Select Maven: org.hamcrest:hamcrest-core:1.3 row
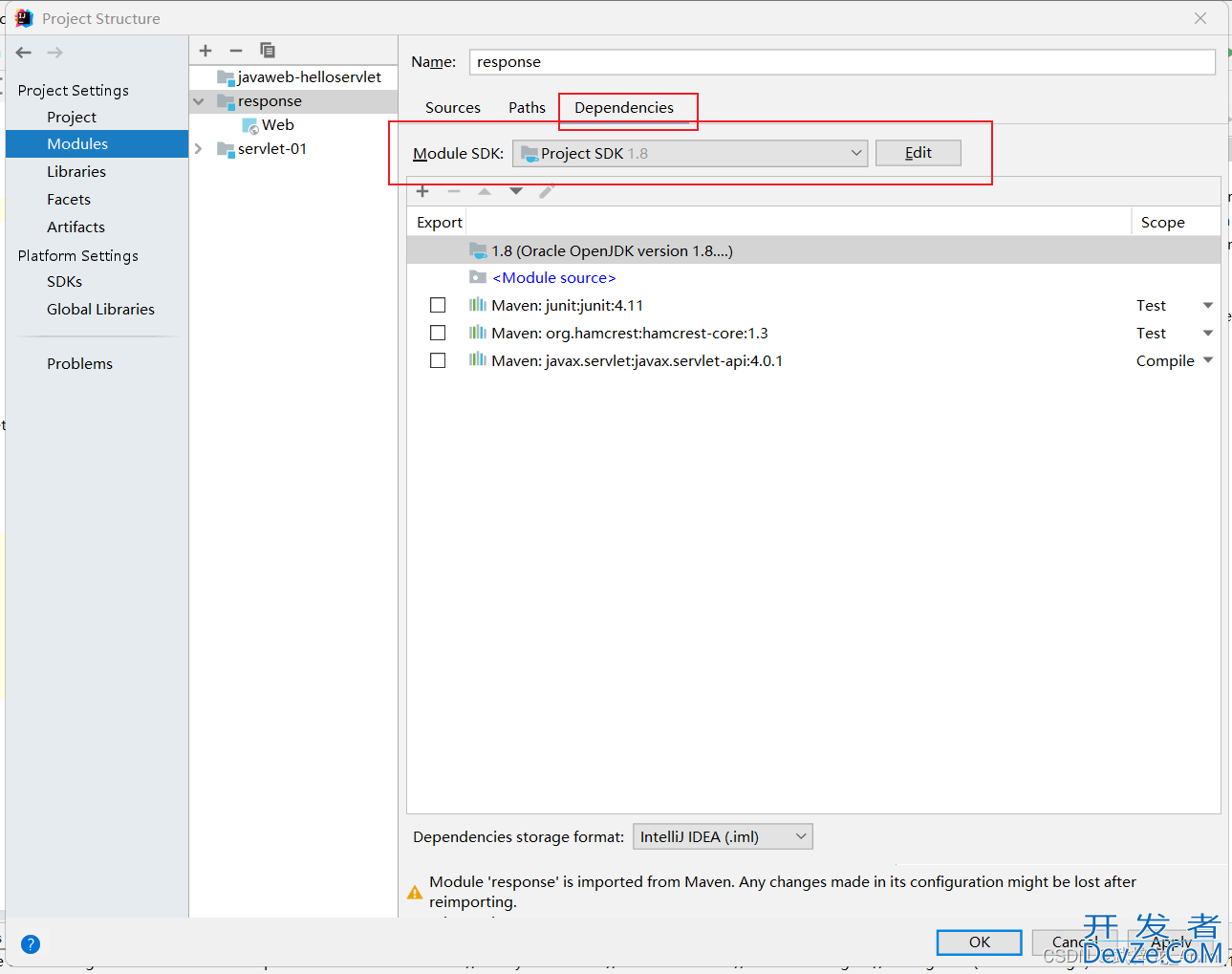 (x=813, y=334)
